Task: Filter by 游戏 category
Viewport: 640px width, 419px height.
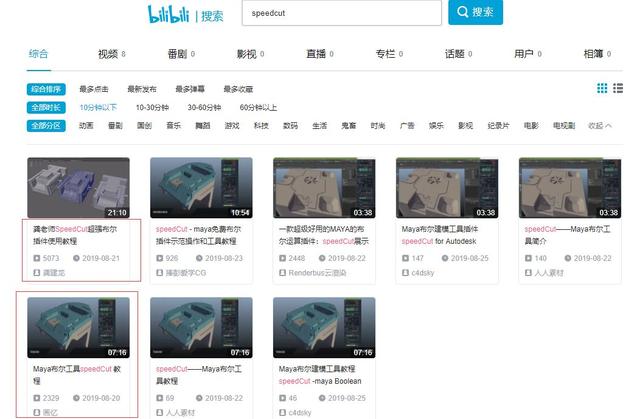Action: [232, 126]
